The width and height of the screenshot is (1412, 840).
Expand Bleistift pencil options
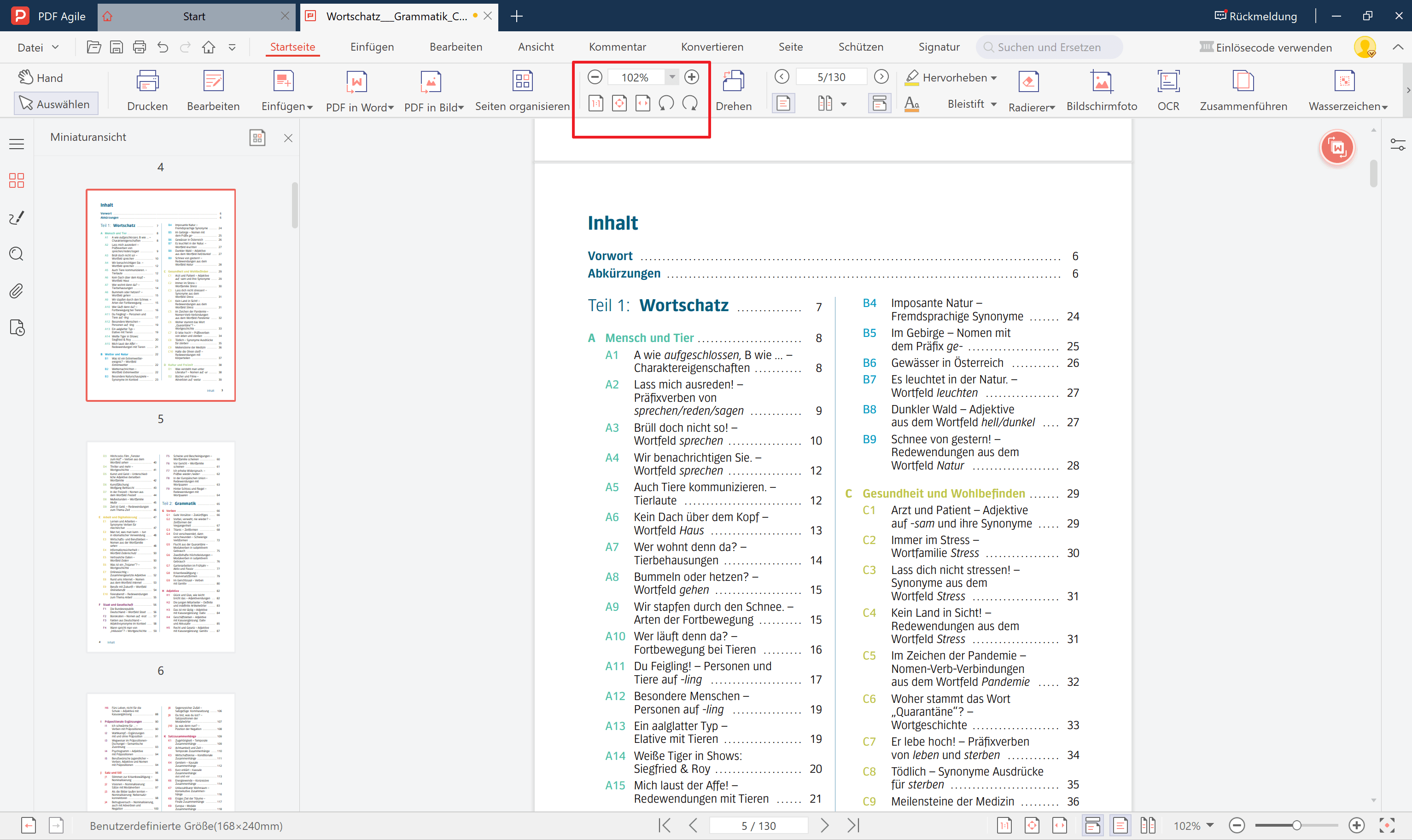[993, 104]
